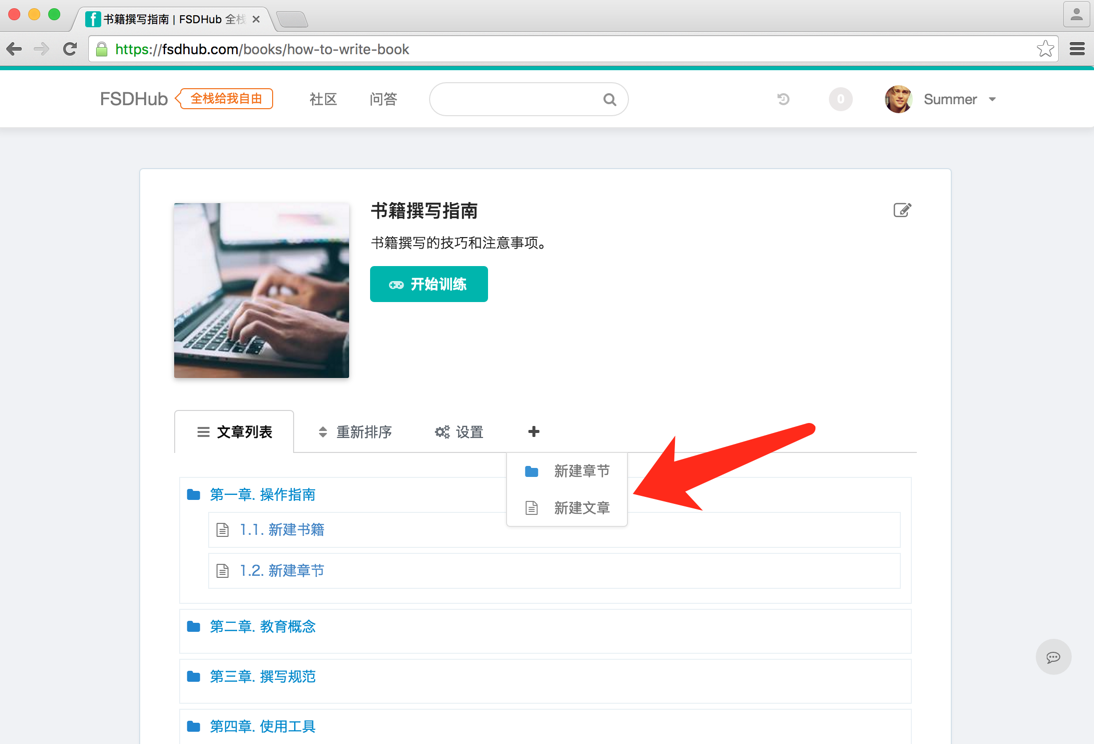Bookmark the page with the star icon
The image size is (1094, 744).
tap(1045, 49)
